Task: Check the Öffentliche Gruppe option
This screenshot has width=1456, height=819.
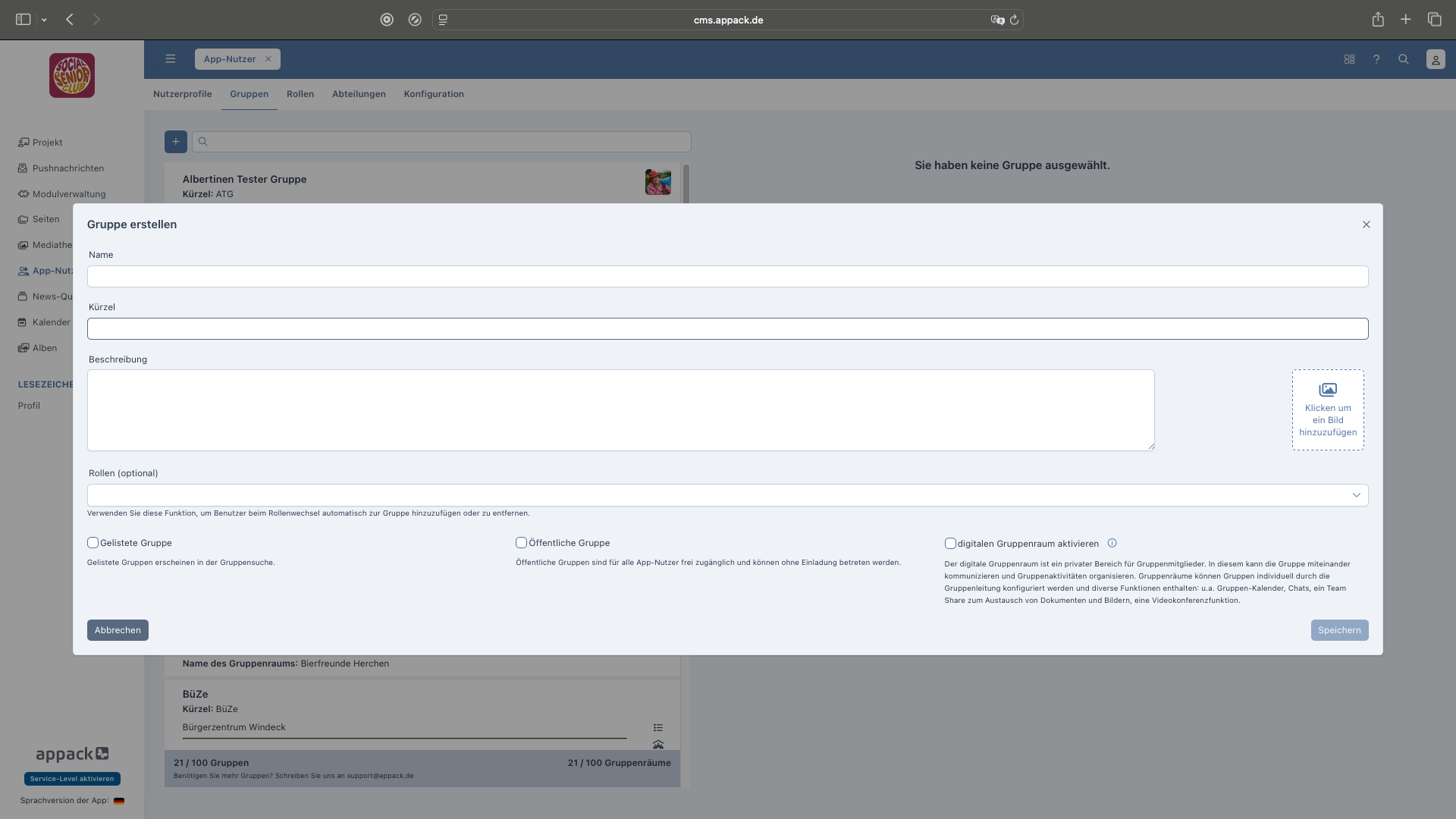Action: (x=521, y=543)
